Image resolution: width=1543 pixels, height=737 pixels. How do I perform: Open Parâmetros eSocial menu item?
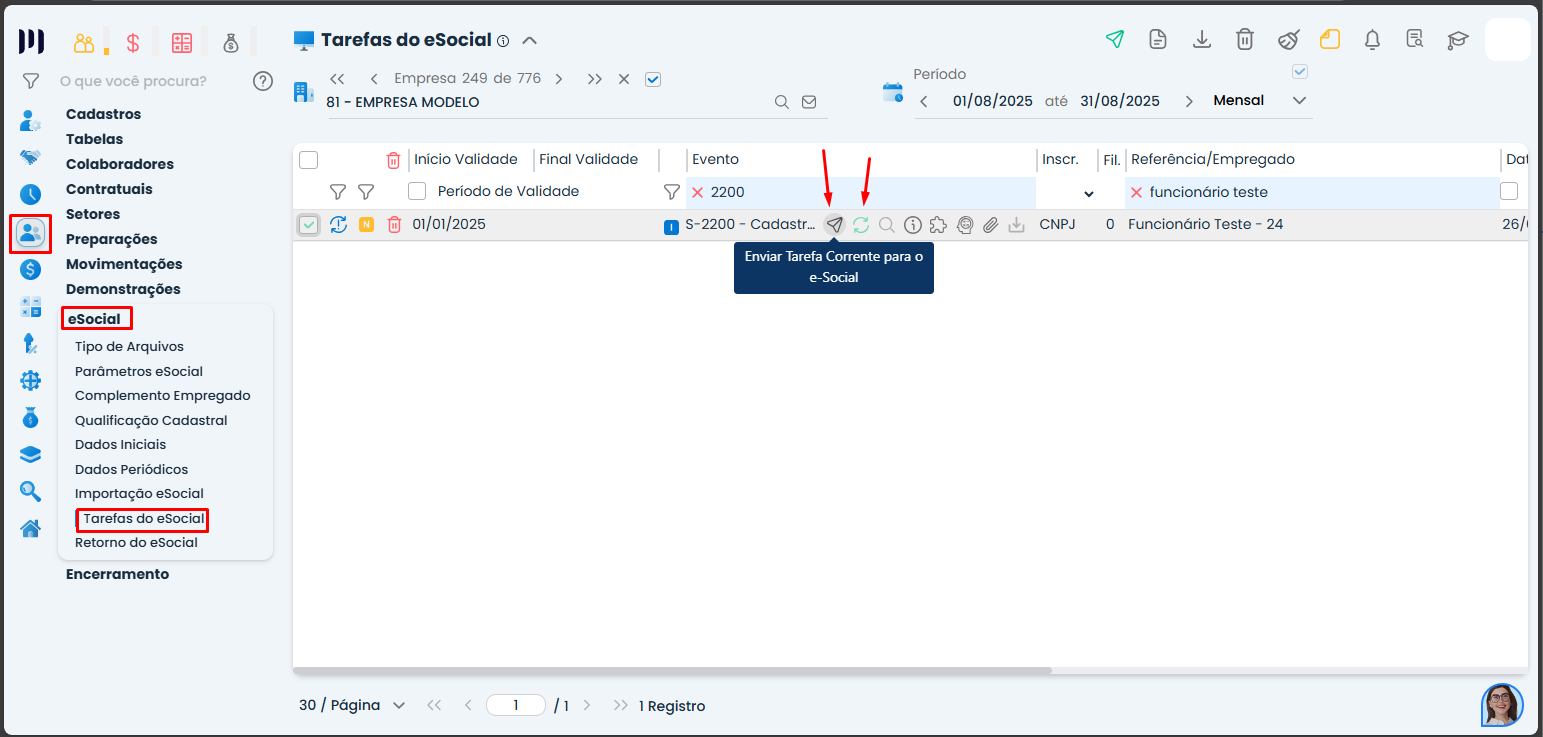pos(139,371)
